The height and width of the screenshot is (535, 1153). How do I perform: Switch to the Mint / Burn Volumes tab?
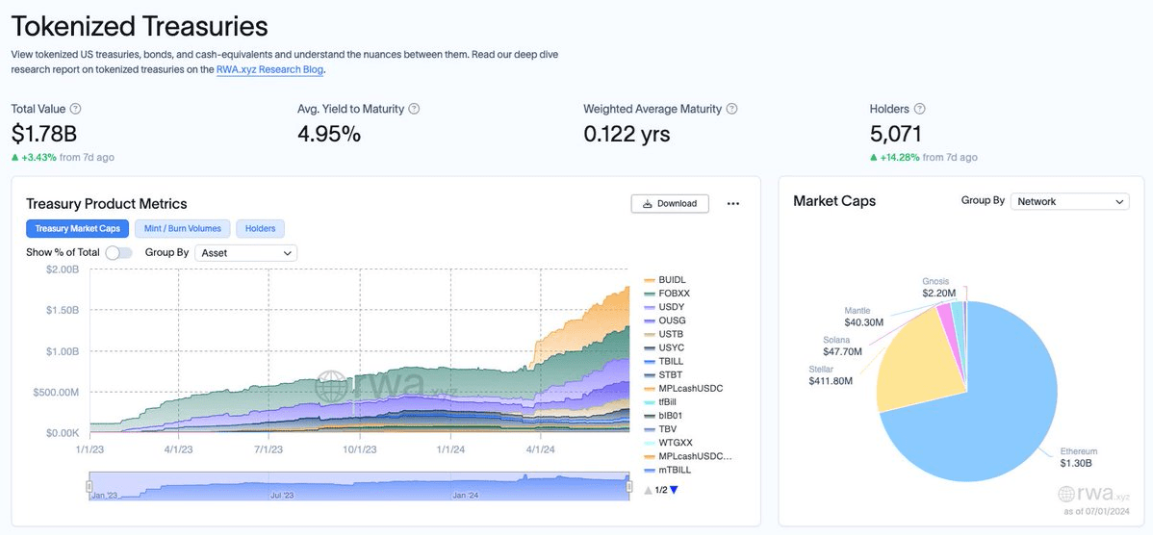(x=182, y=229)
